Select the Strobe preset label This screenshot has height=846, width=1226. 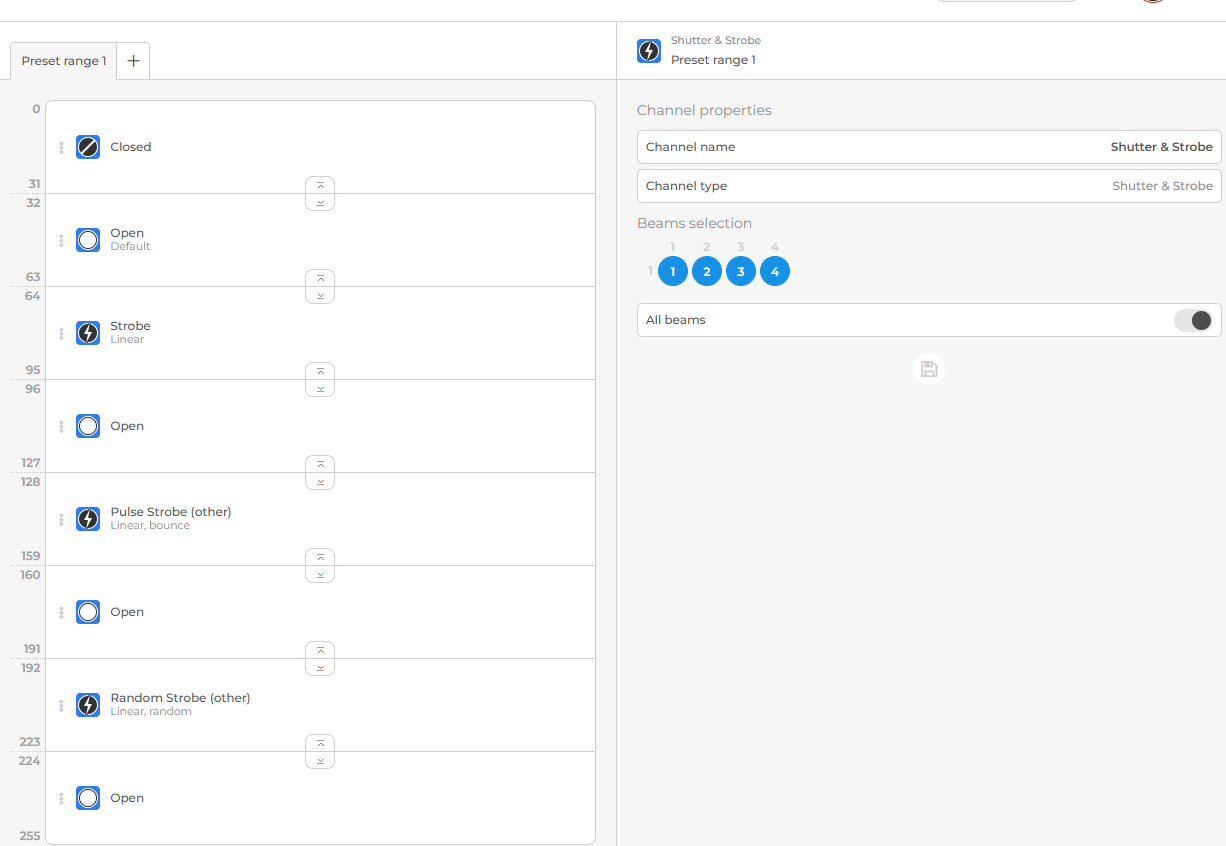coord(131,326)
